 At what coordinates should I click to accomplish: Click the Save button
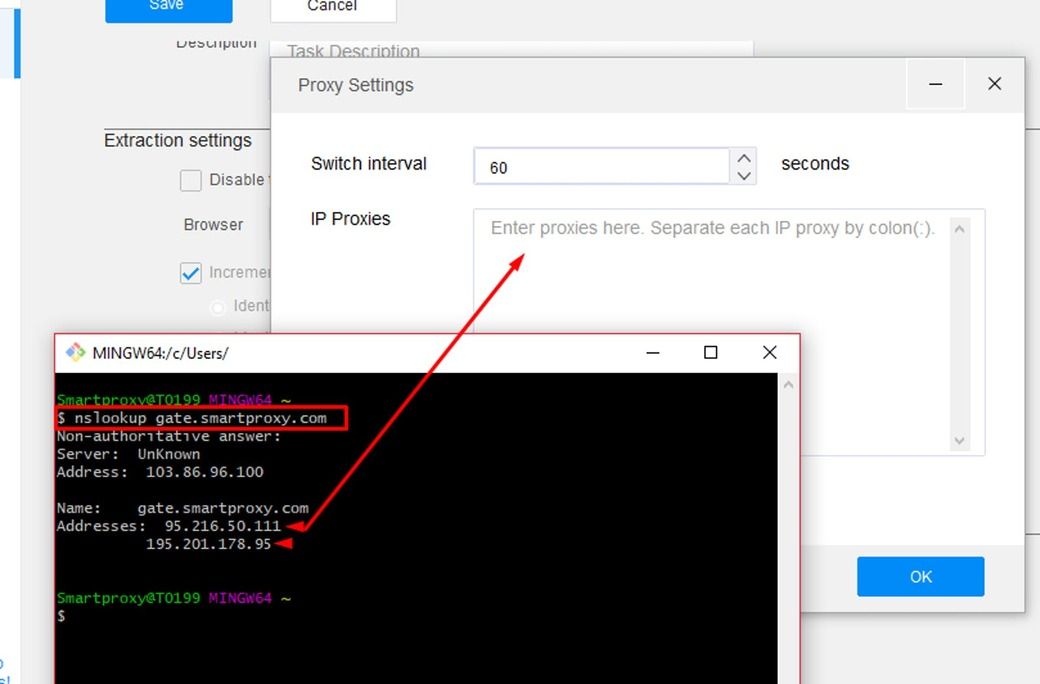pos(168,11)
